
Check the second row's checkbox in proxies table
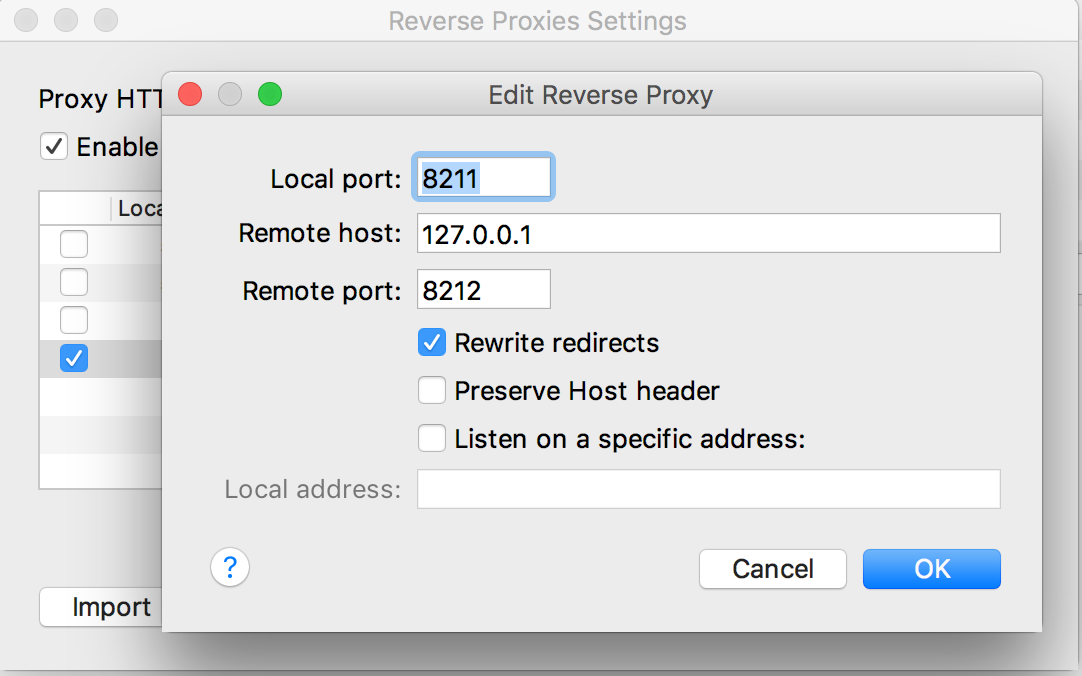pos(74,282)
